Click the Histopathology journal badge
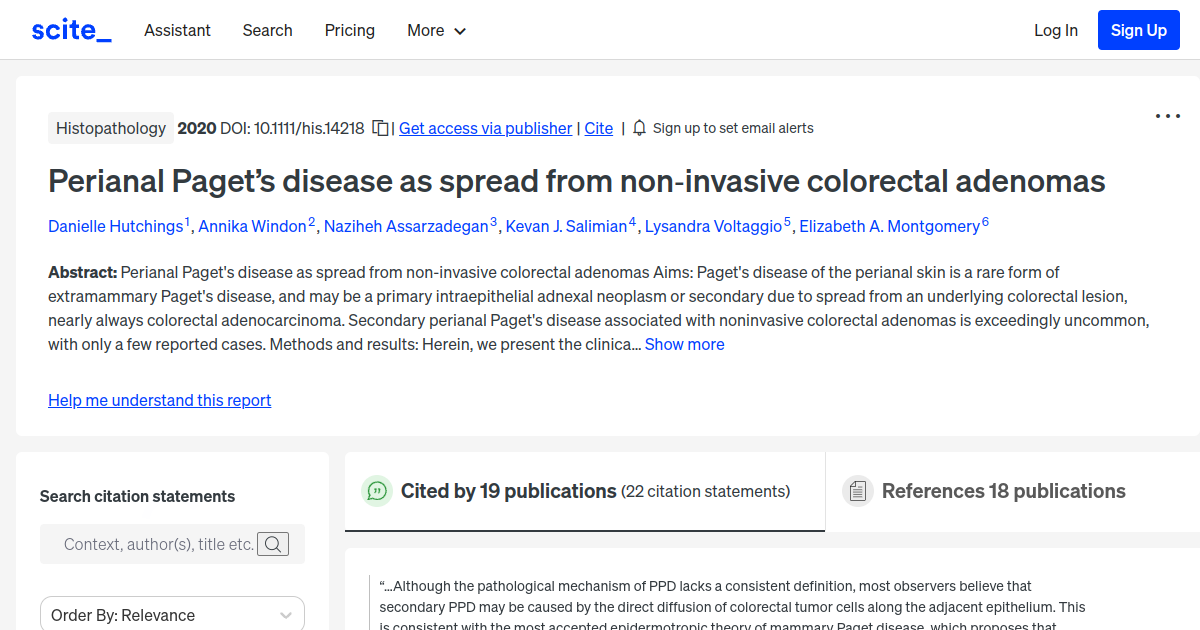 point(110,128)
